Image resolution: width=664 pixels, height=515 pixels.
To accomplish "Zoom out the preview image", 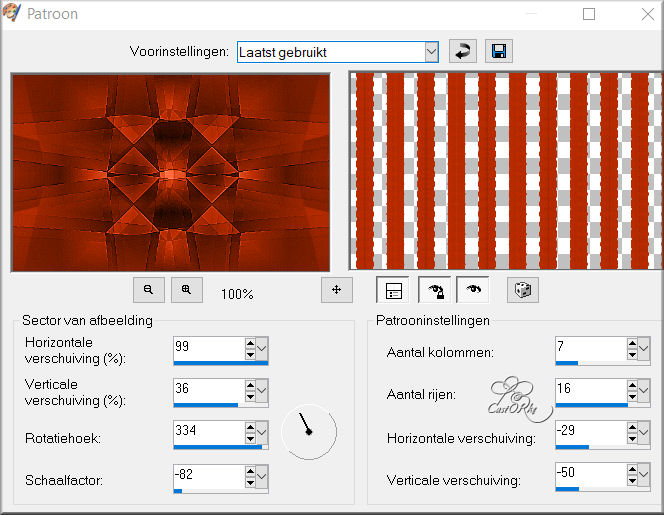I will click(x=149, y=290).
